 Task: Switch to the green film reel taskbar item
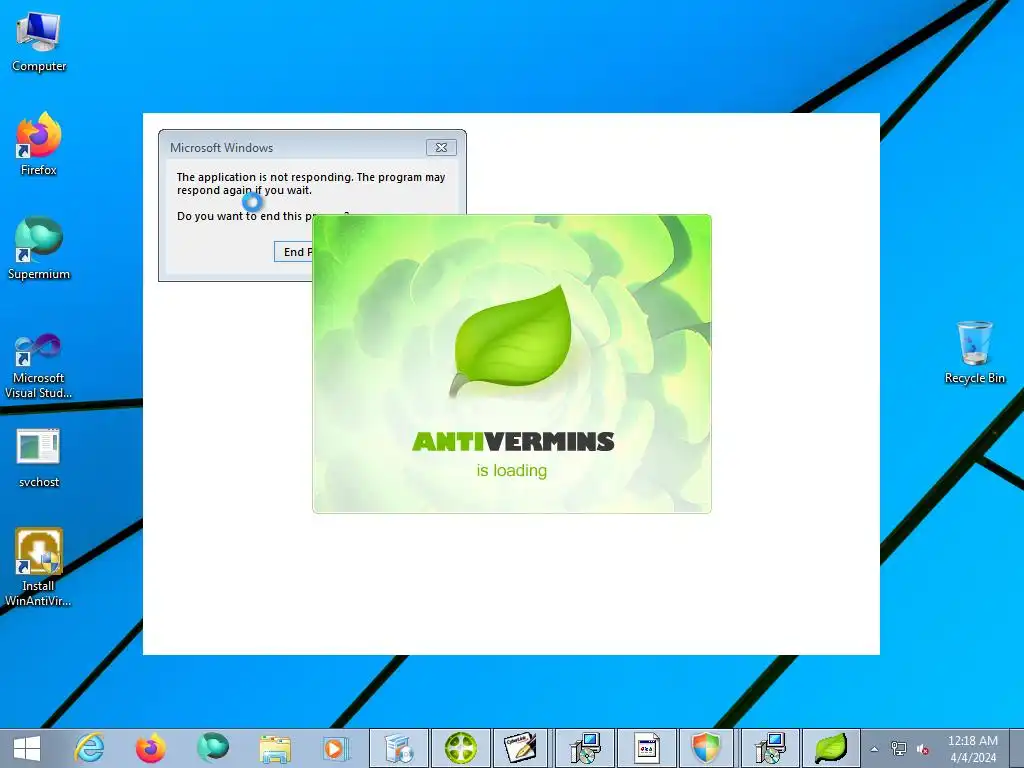point(461,748)
